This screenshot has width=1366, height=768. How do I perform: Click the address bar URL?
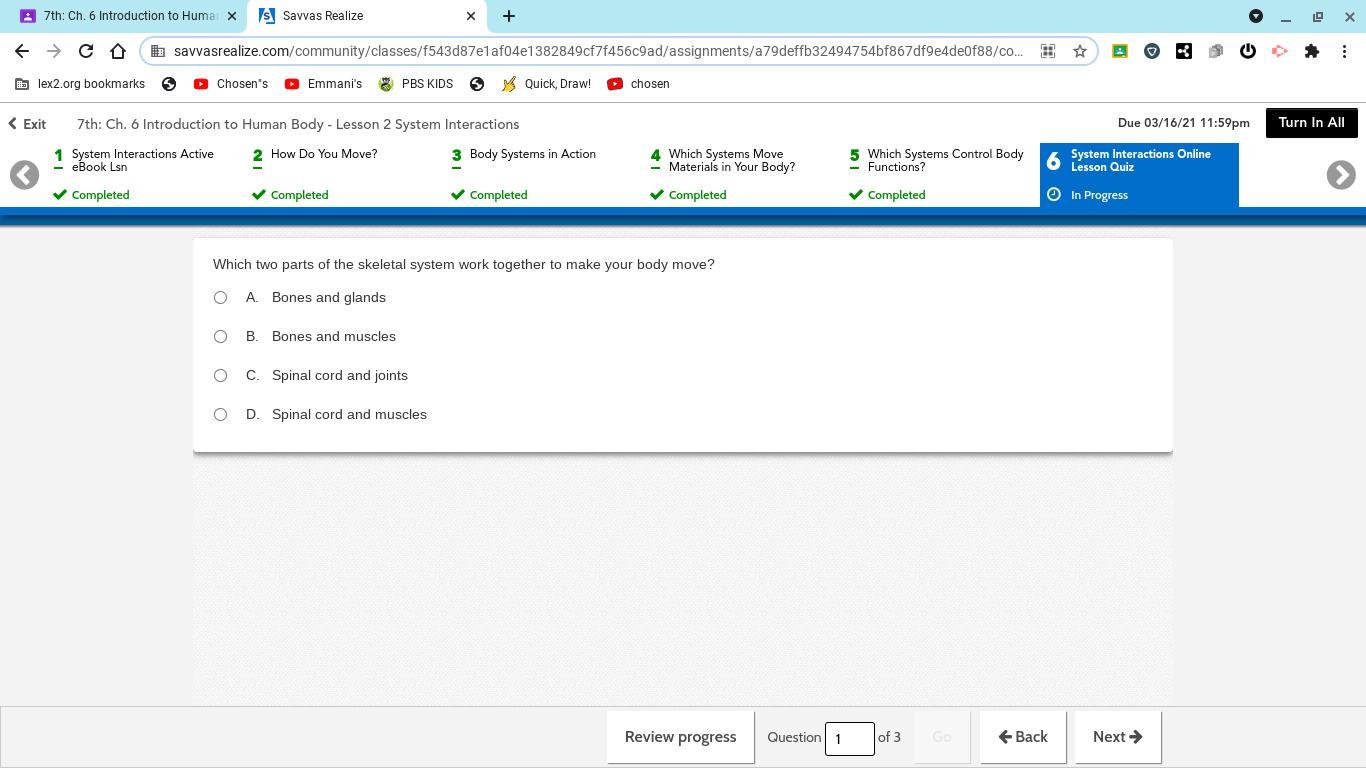click(x=598, y=51)
